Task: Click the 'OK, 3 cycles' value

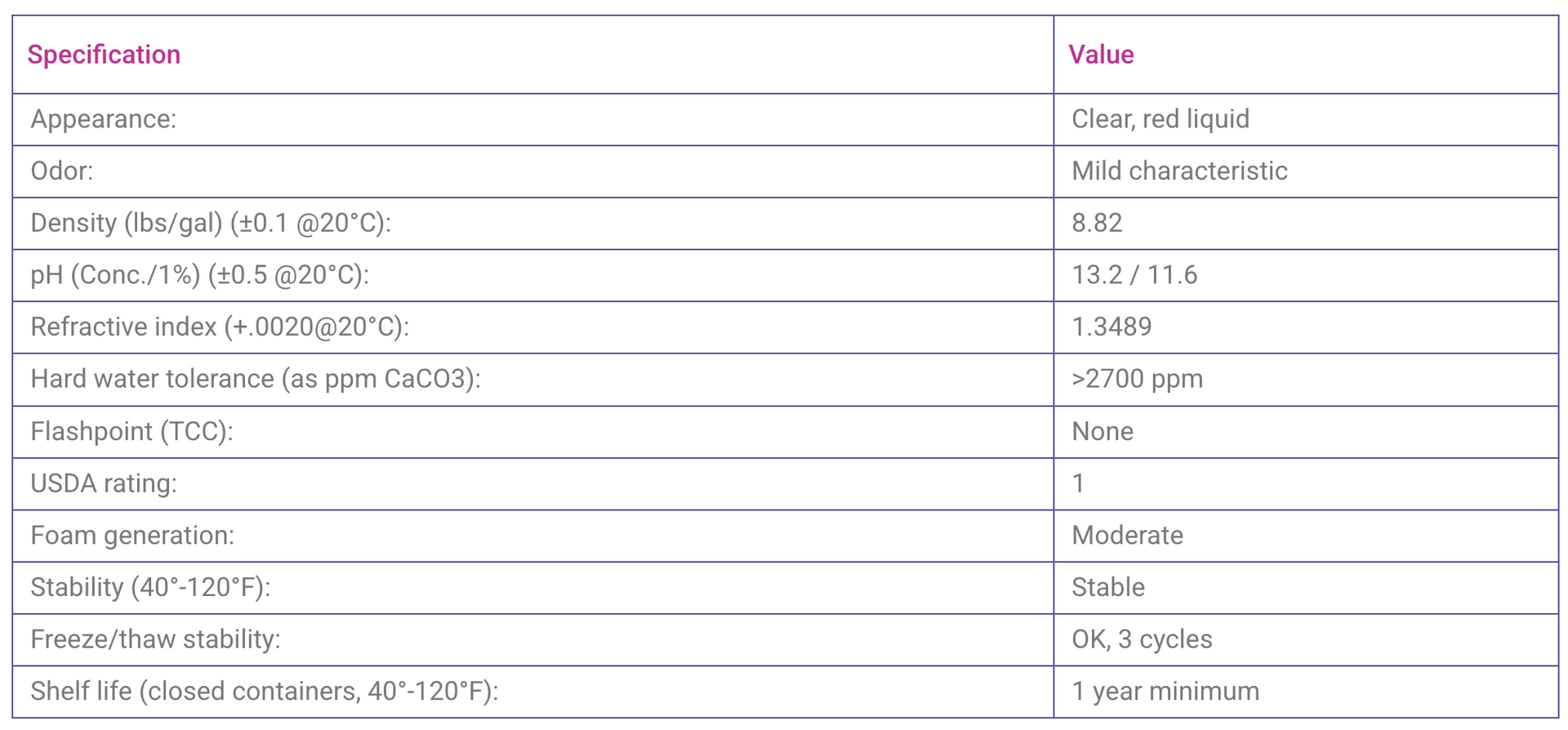Action: coord(1142,639)
